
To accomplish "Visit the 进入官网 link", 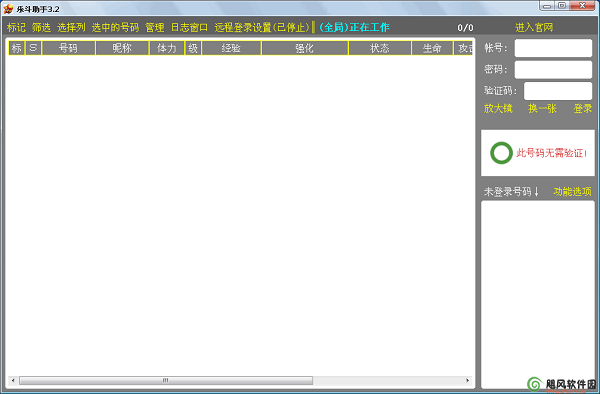I will [x=534, y=28].
